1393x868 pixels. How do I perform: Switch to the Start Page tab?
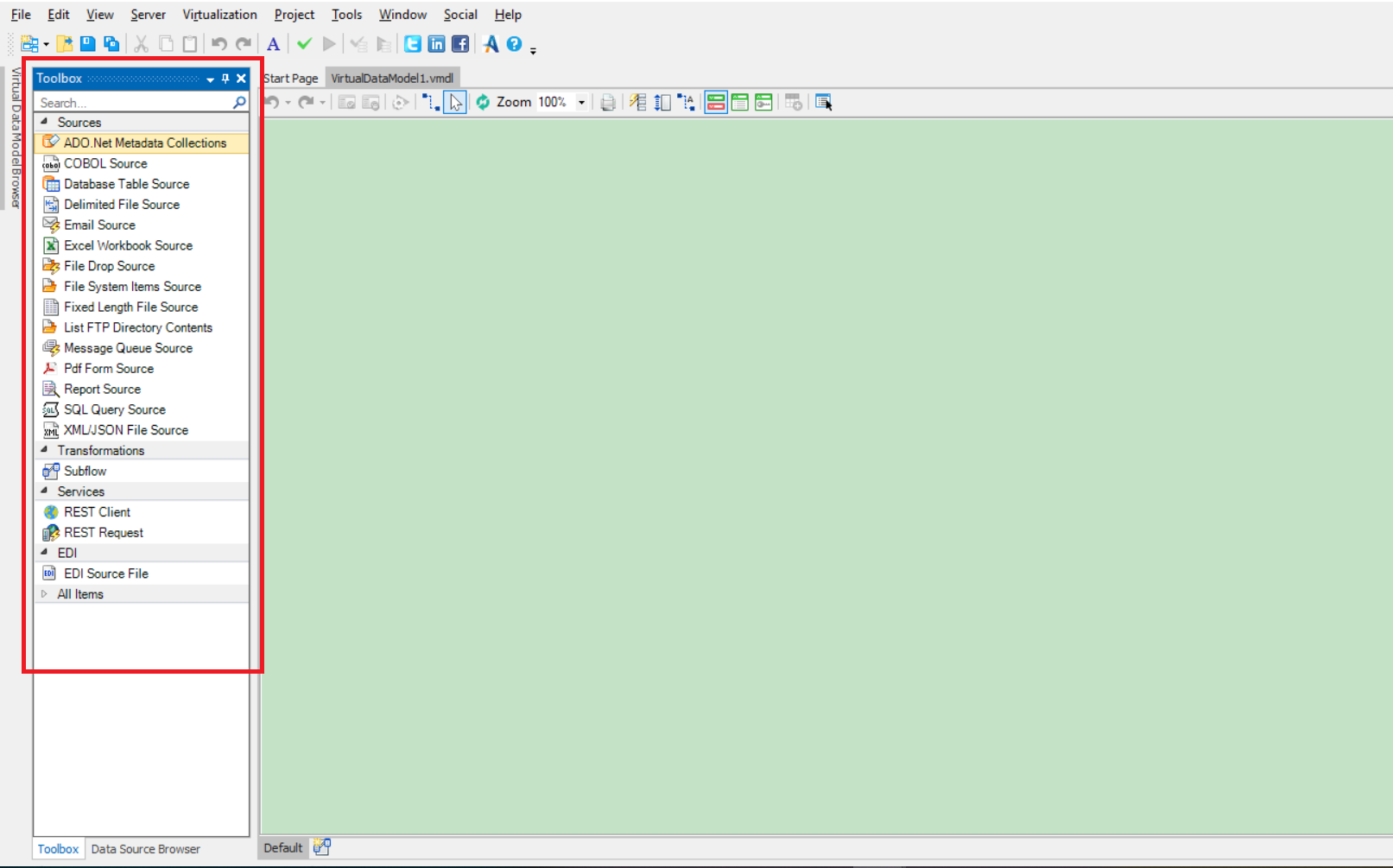pos(291,79)
